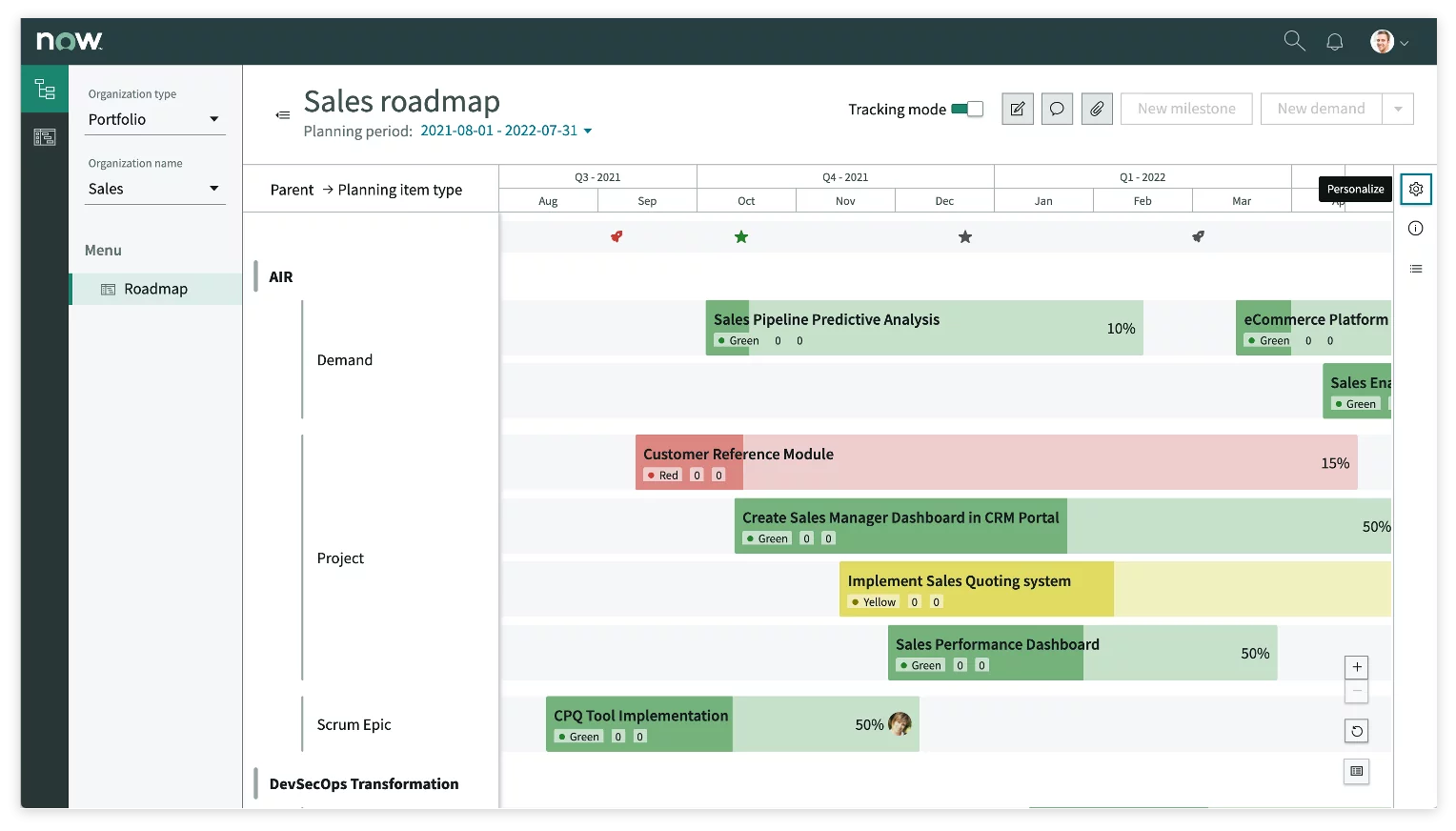
Task: Open the Organization name Sales dropdown
Action: (155, 188)
